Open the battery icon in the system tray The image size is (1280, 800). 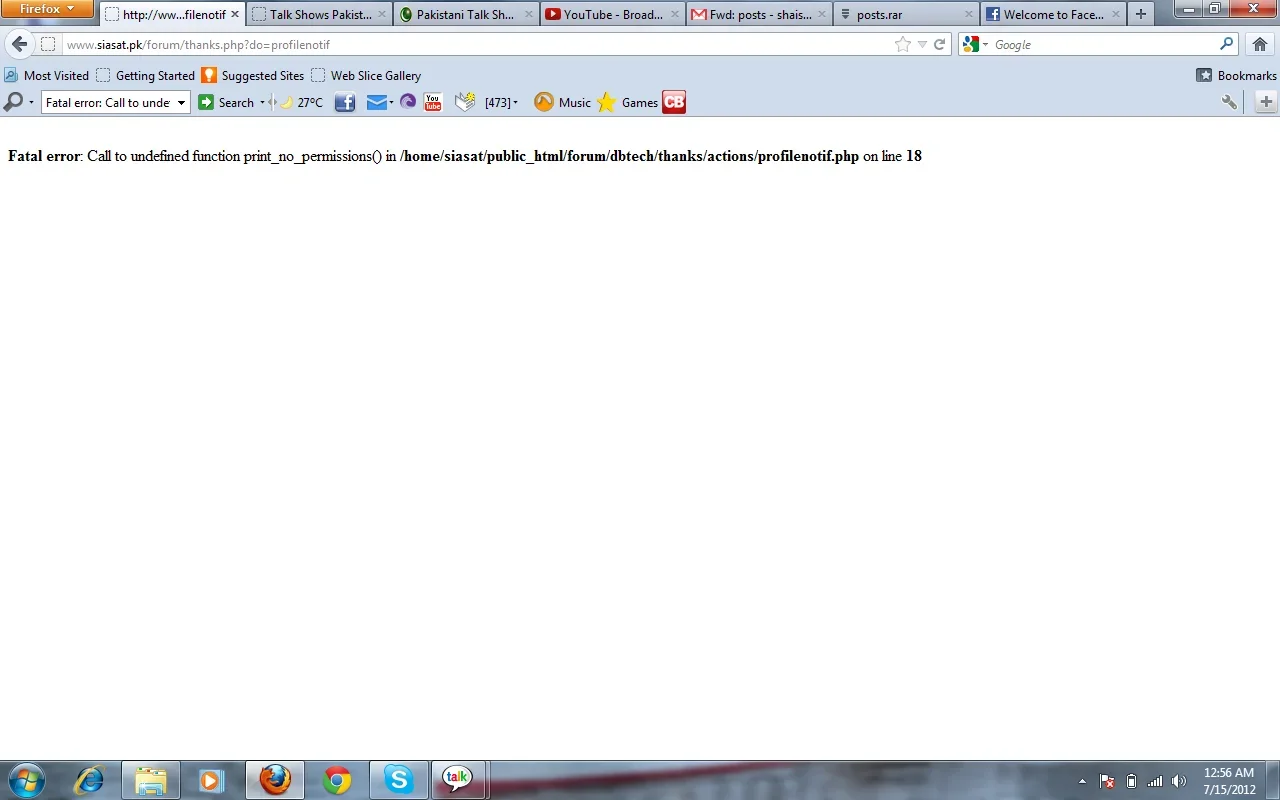(x=1131, y=781)
